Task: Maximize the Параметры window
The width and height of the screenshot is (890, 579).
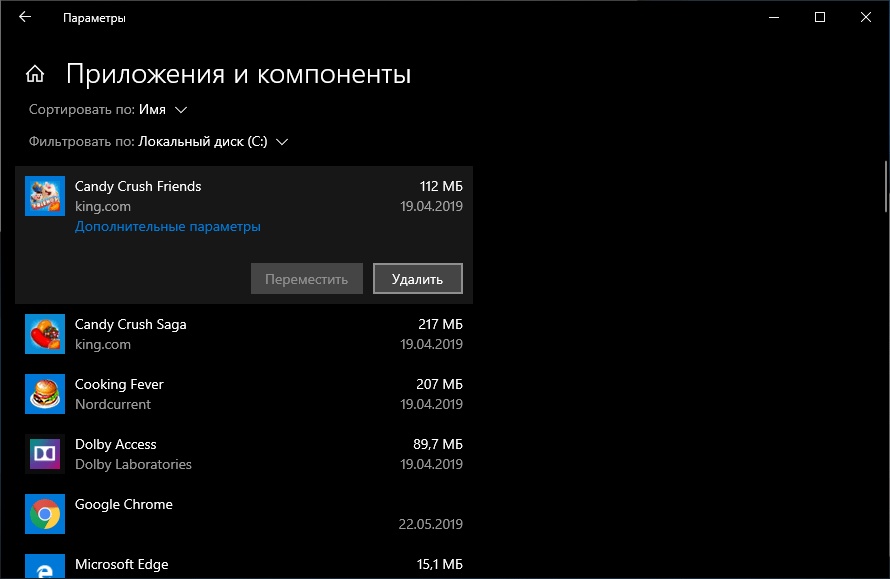Action: (x=820, y=17)
